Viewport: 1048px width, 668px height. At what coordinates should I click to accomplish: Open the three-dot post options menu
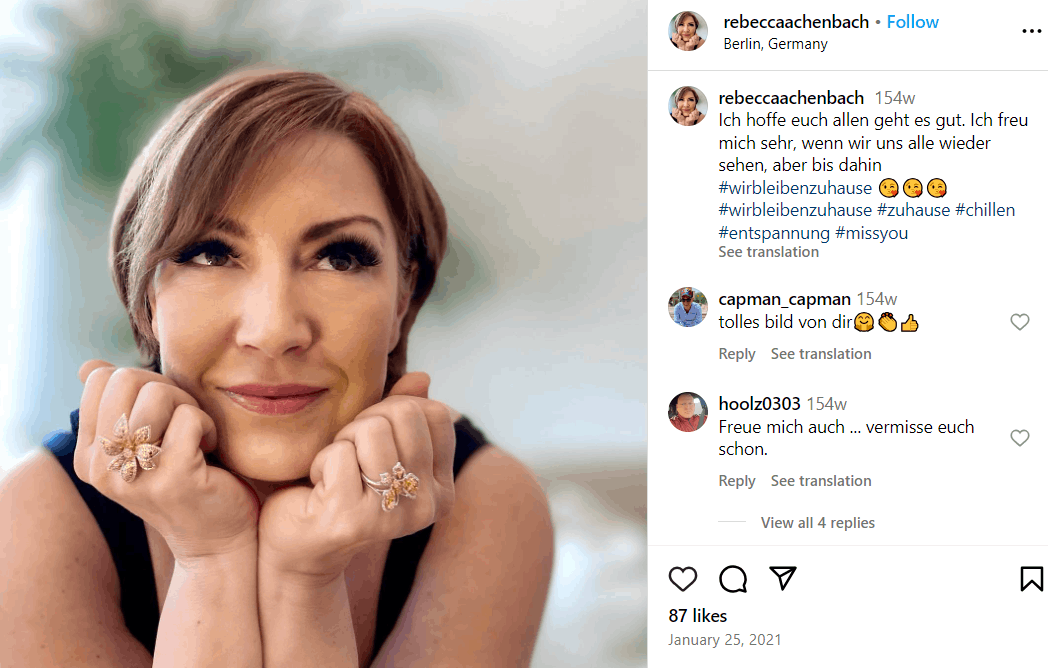1031,31
